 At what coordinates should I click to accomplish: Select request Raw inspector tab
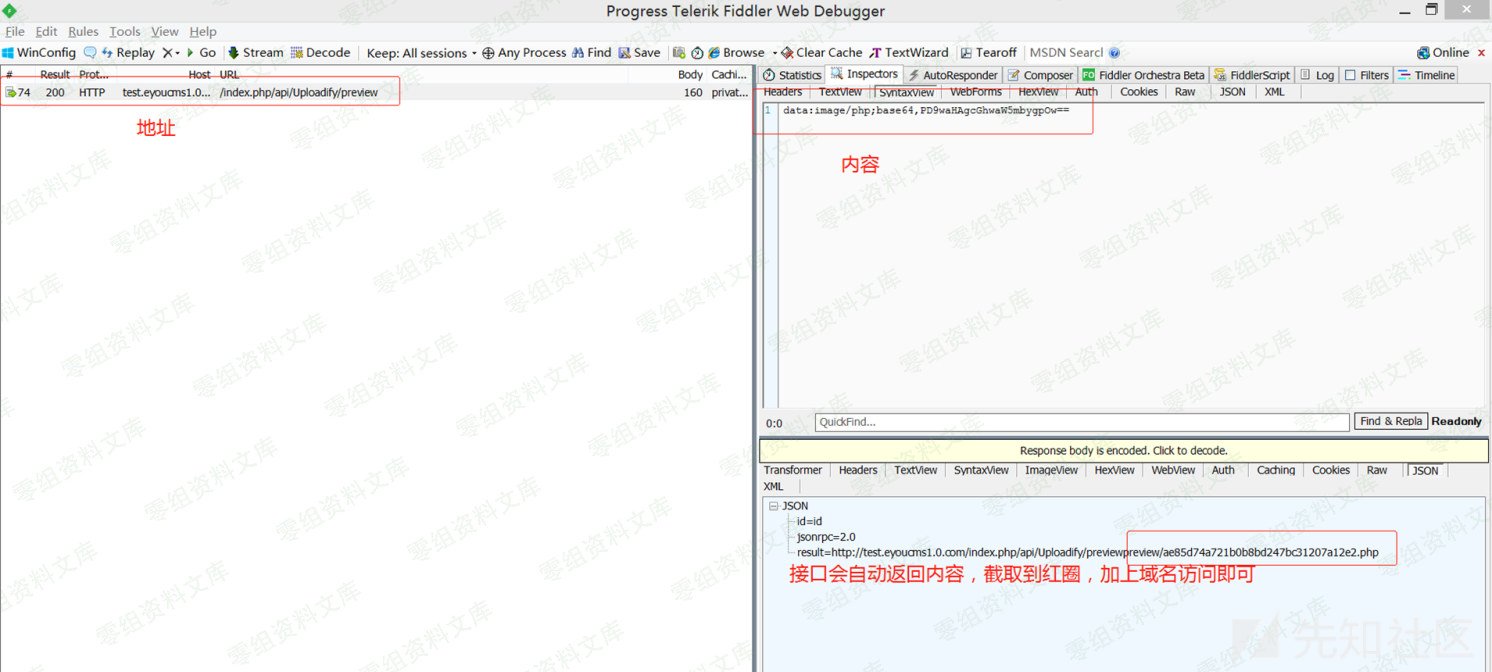[x=1185, y=92]
